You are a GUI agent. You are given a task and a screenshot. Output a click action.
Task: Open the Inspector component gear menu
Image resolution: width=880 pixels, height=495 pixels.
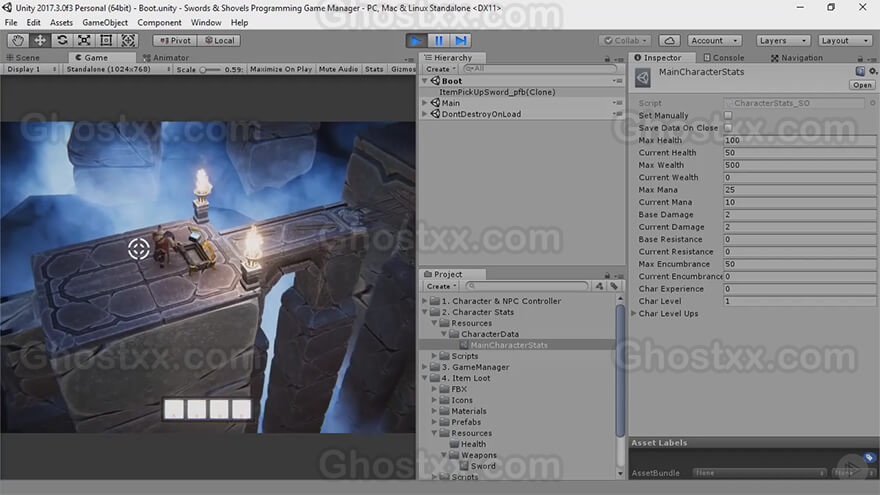tap(873, 71)
